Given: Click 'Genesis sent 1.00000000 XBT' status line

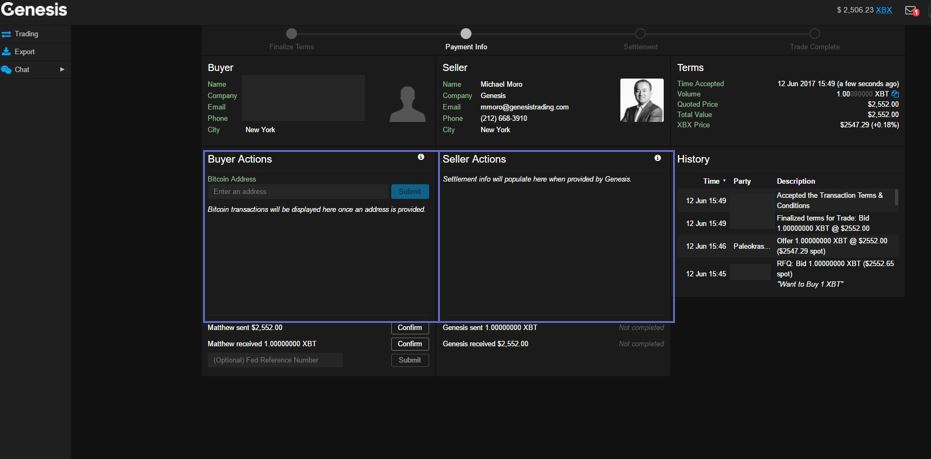Looking at the screenshot, I should pyautogui.click(x=490, y=327).
